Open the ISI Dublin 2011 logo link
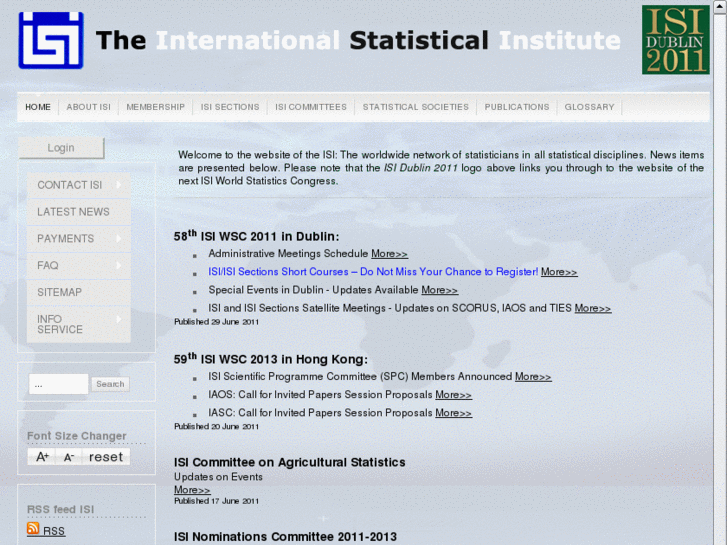 click(x=676, y=40)
